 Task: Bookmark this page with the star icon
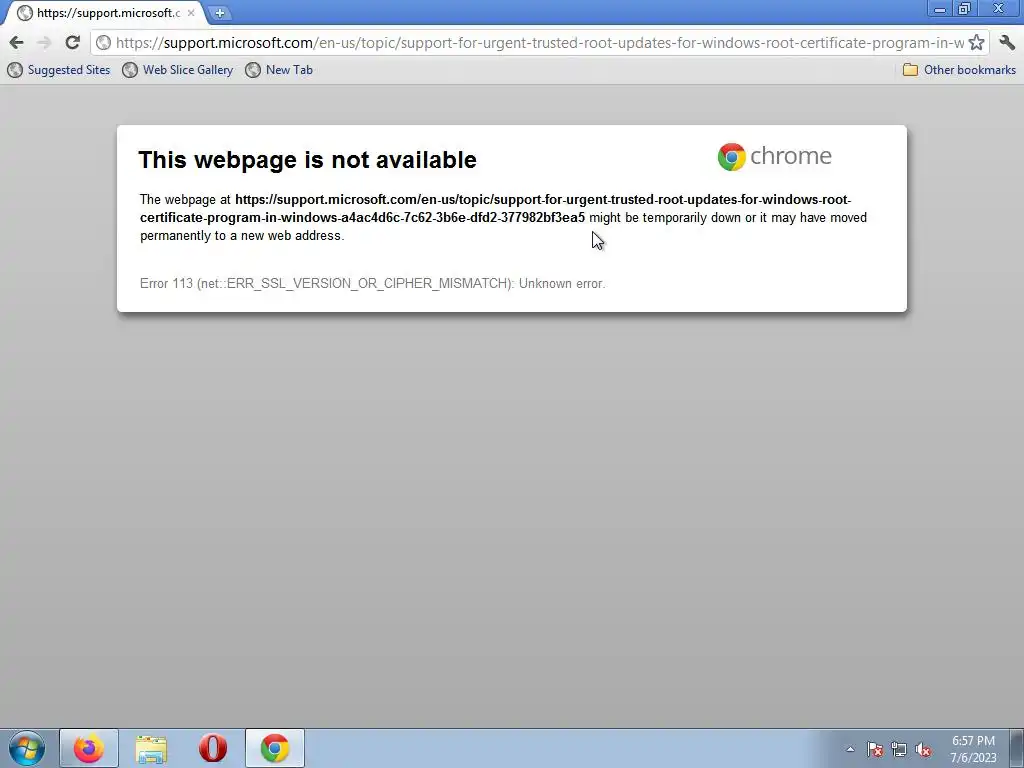(976, 43)
